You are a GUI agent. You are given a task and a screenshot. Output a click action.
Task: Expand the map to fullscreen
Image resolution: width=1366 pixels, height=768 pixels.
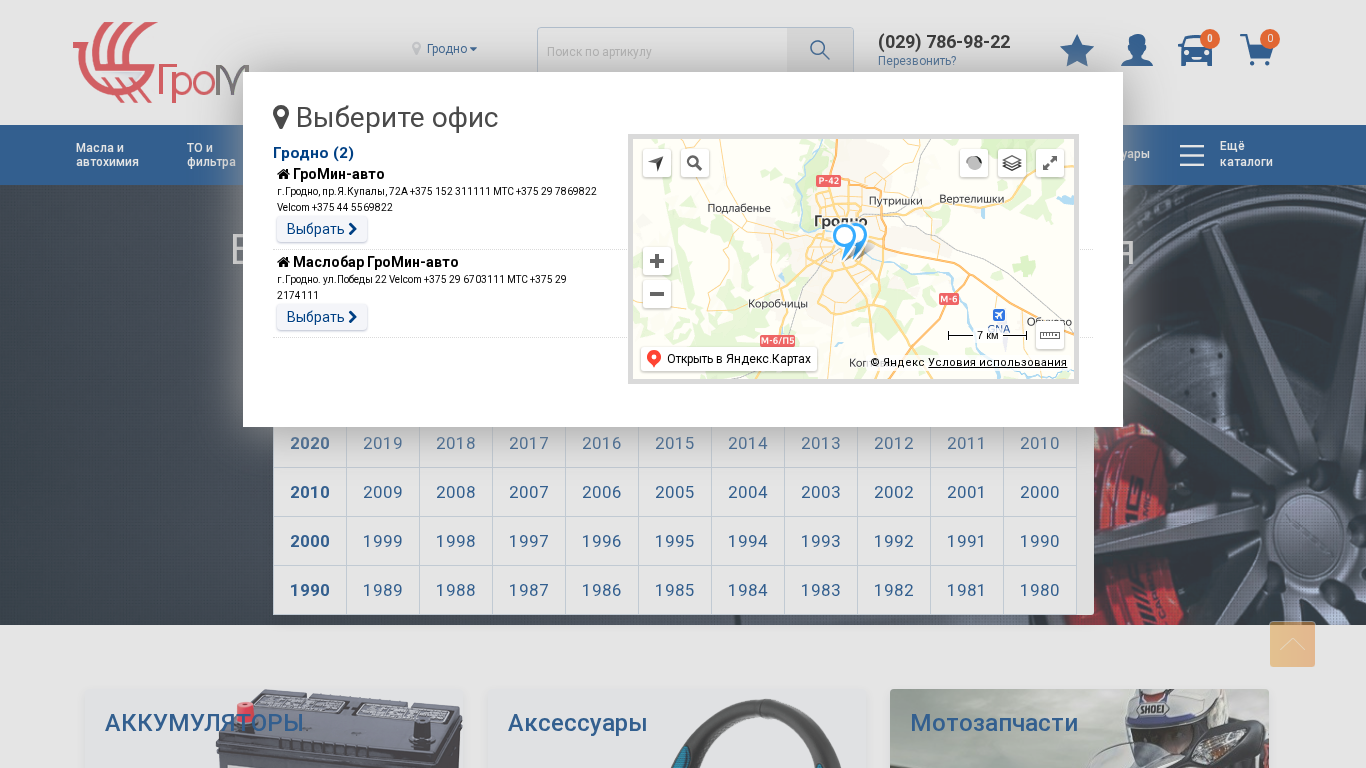(x=1050, y=163)
